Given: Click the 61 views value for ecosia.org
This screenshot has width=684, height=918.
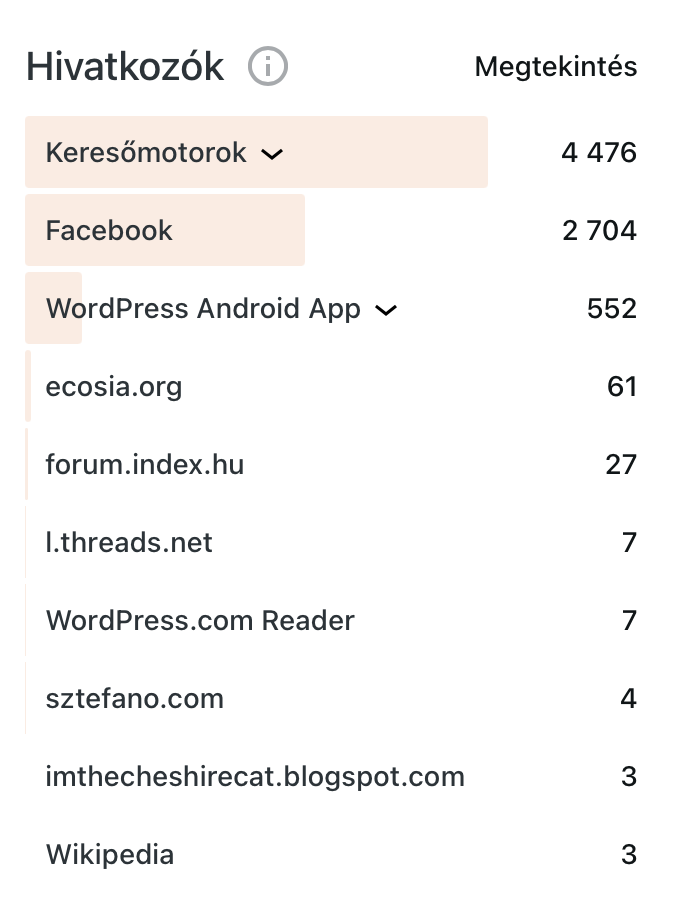Looking at the screenshot, I should [621, 387].
